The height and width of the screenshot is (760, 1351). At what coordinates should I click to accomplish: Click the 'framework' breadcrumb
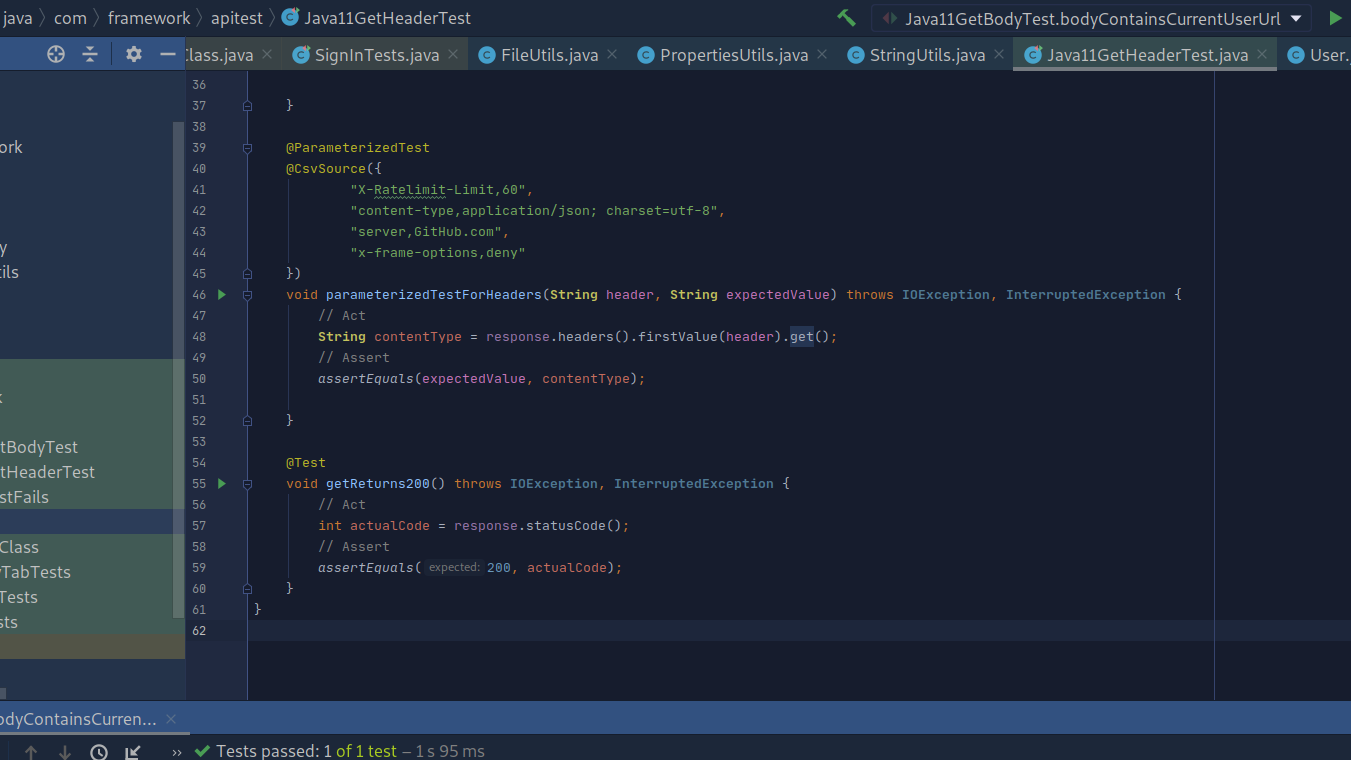pyautogui.click(x=149, y=18)
